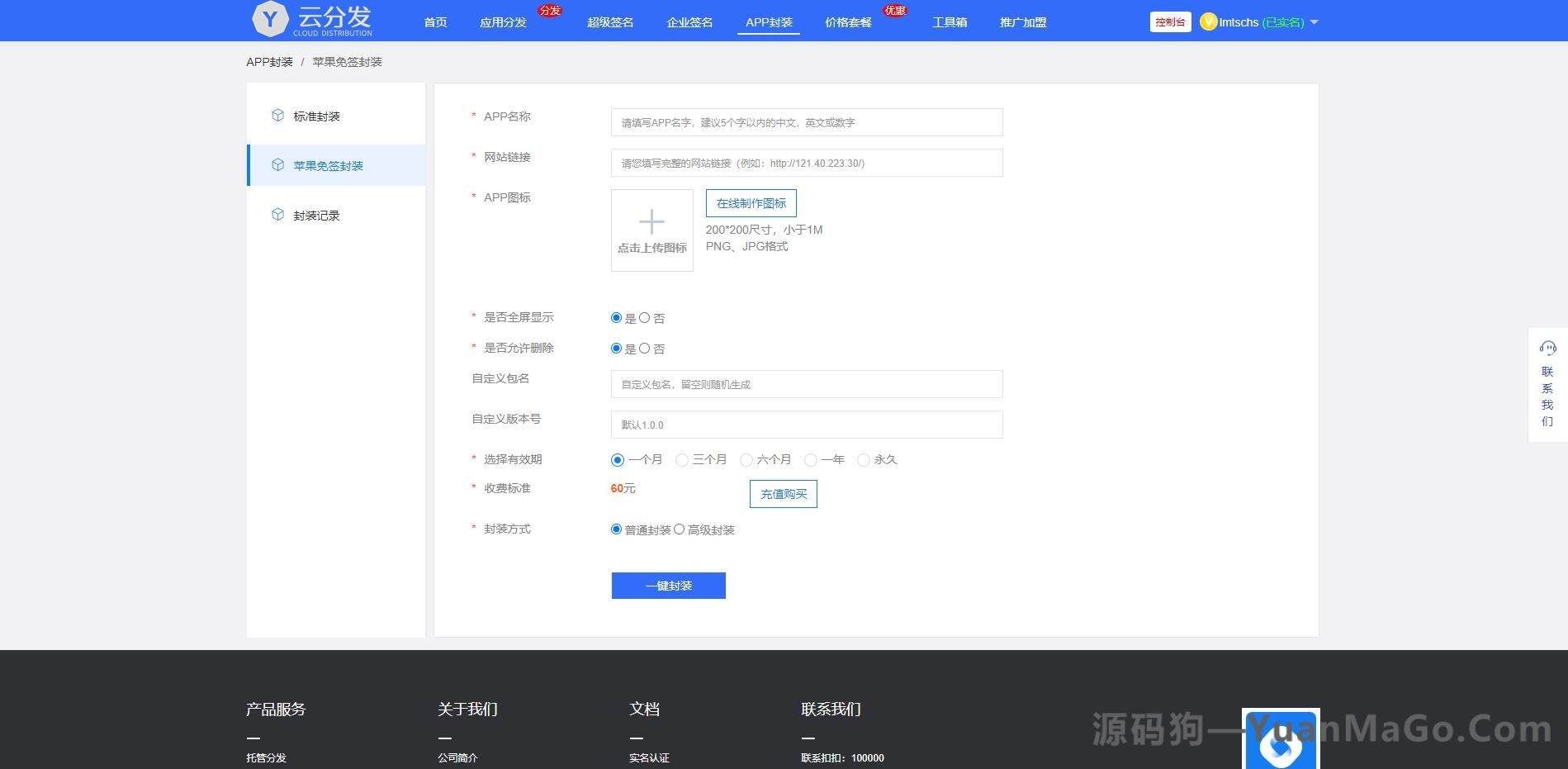The height and width of the screenshot is (769, 1568).
Task: Open the 联系我们 headset icon on right edge
Action: pyautogui.click(x=1547, y=348)
